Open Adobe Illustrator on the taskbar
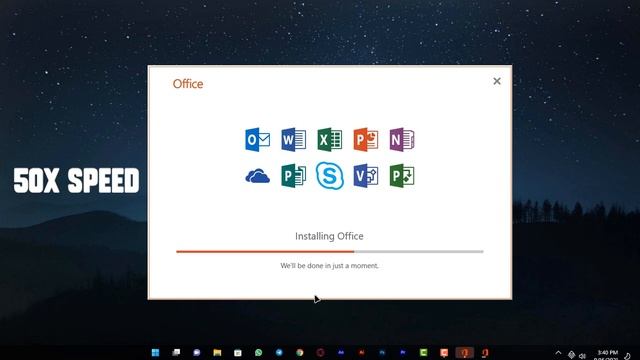The height and width of the screenshot is (360, 640). click(x=362, y=353)
